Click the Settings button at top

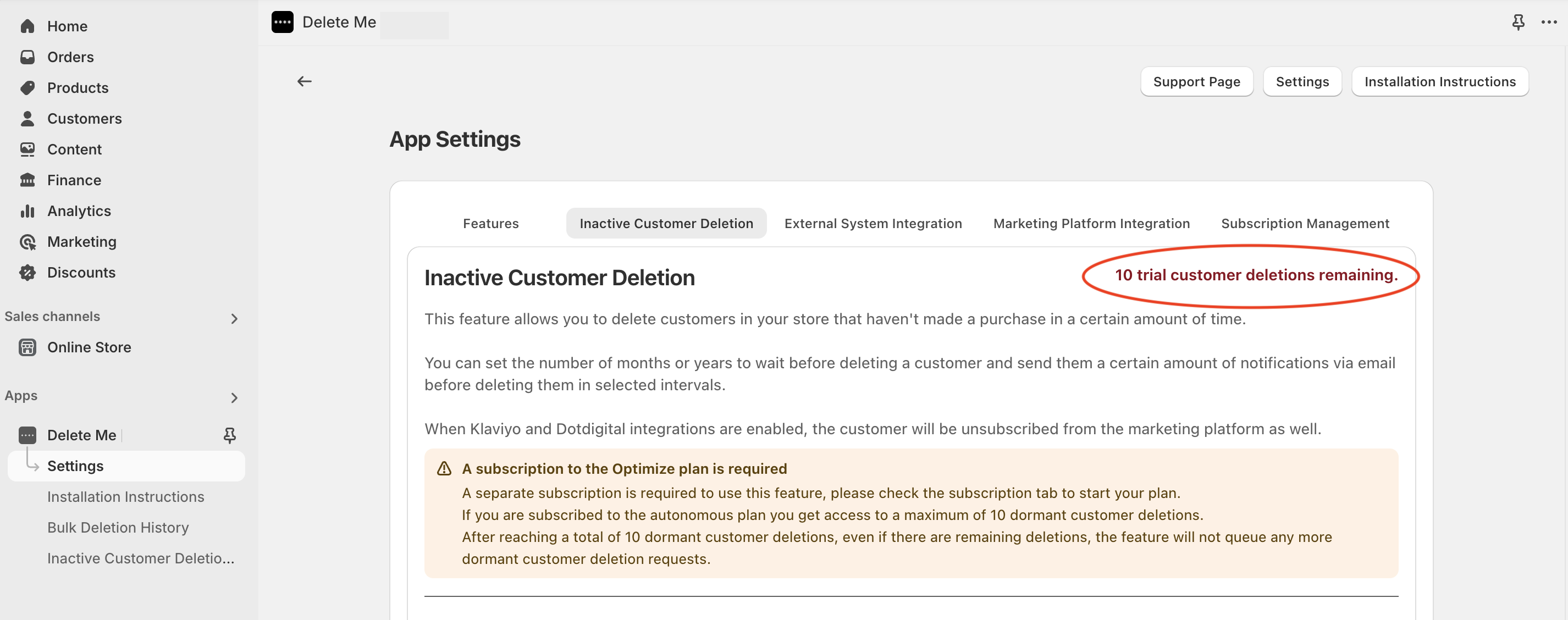tap(1302, 81)
